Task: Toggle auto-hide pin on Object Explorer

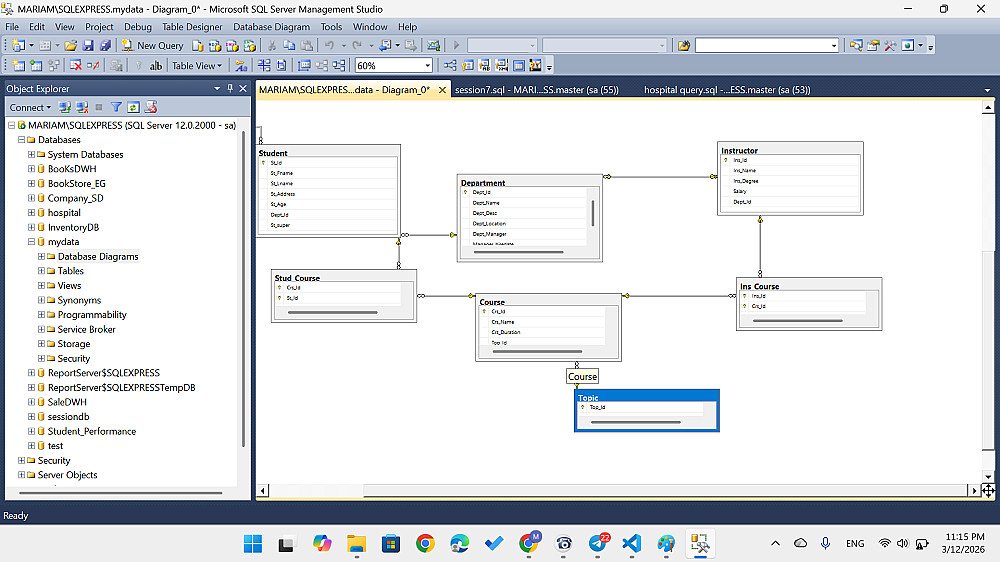Action: tap(230, 88)
